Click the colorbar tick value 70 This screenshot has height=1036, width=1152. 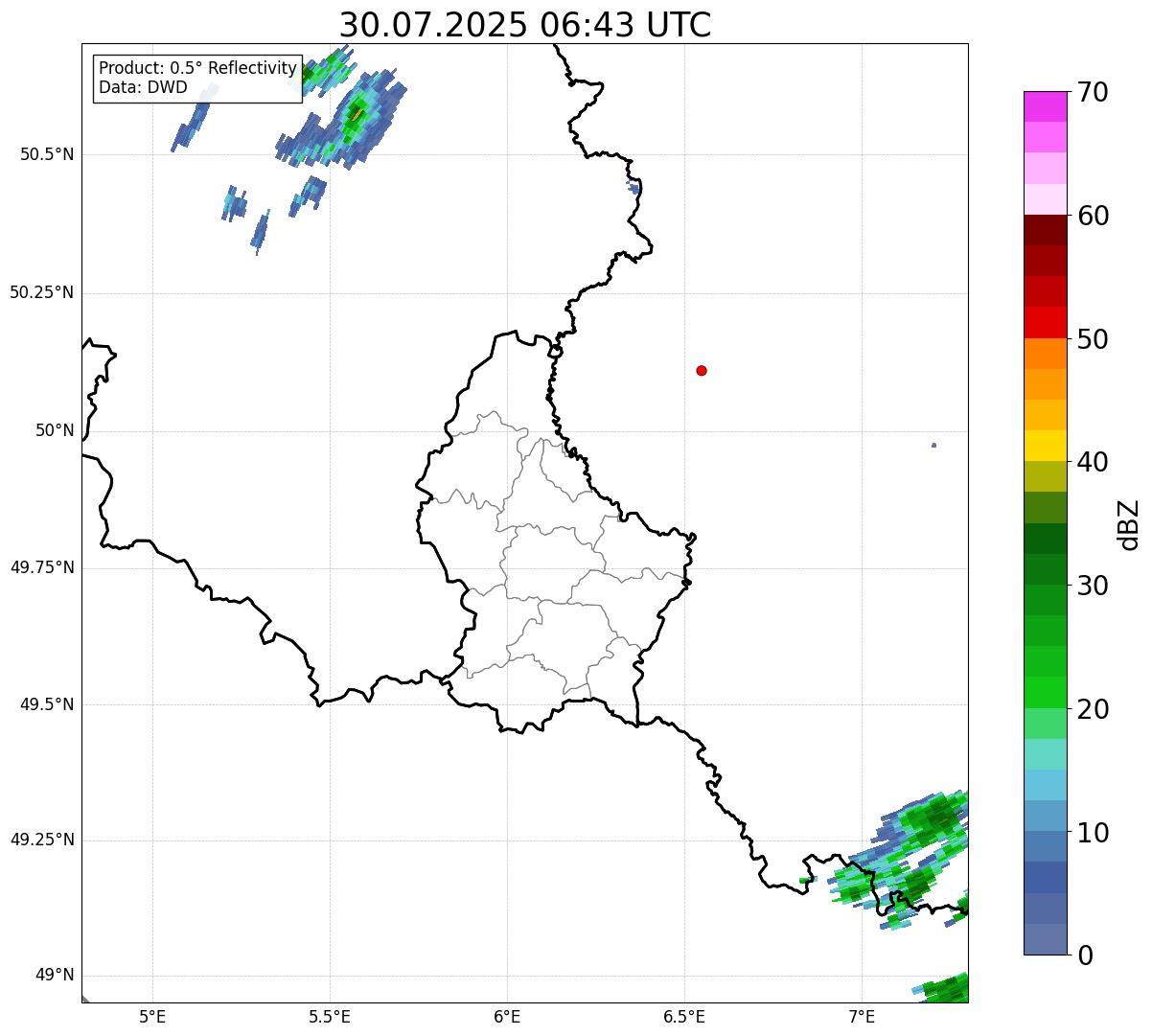tap(1093, 92)
